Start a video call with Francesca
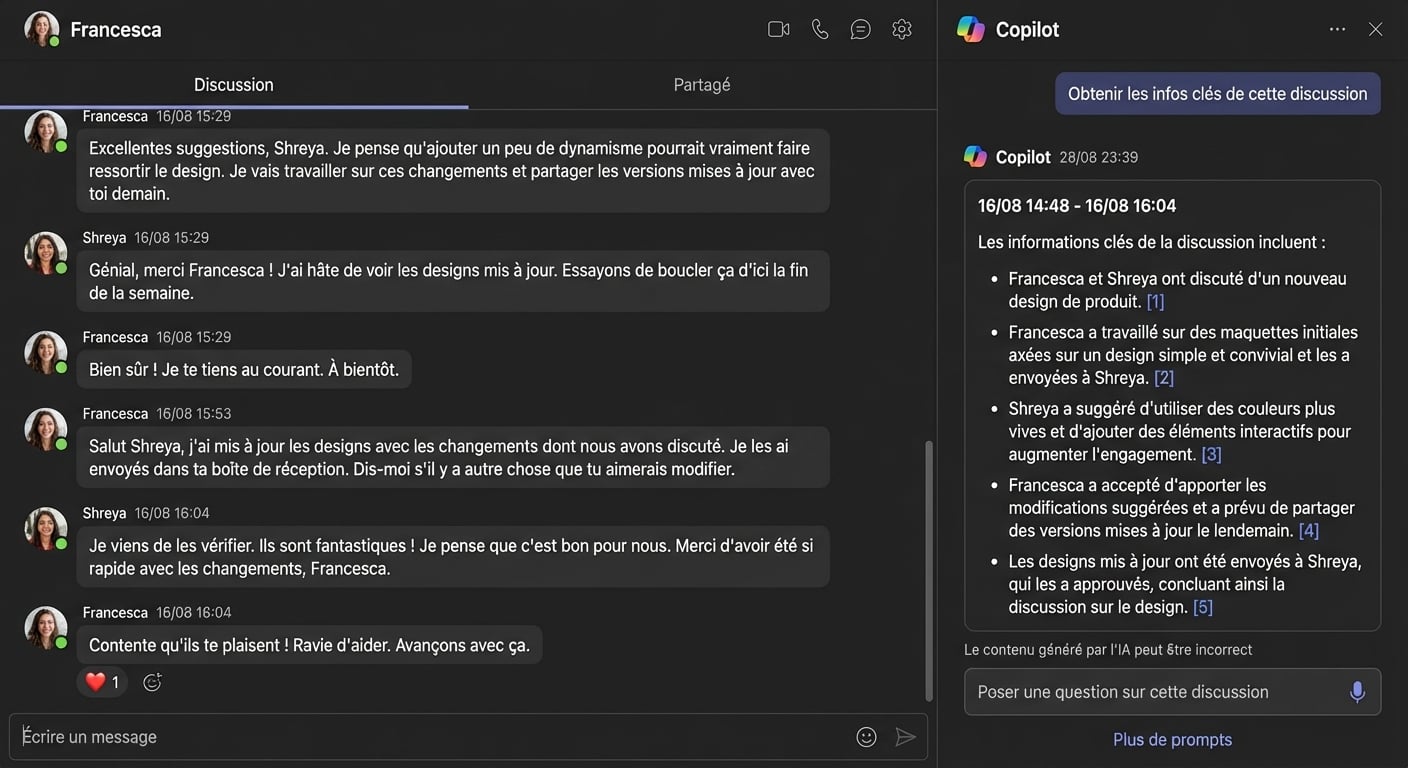The width and height of the screenshot is (1408, 768). (778, 28)
